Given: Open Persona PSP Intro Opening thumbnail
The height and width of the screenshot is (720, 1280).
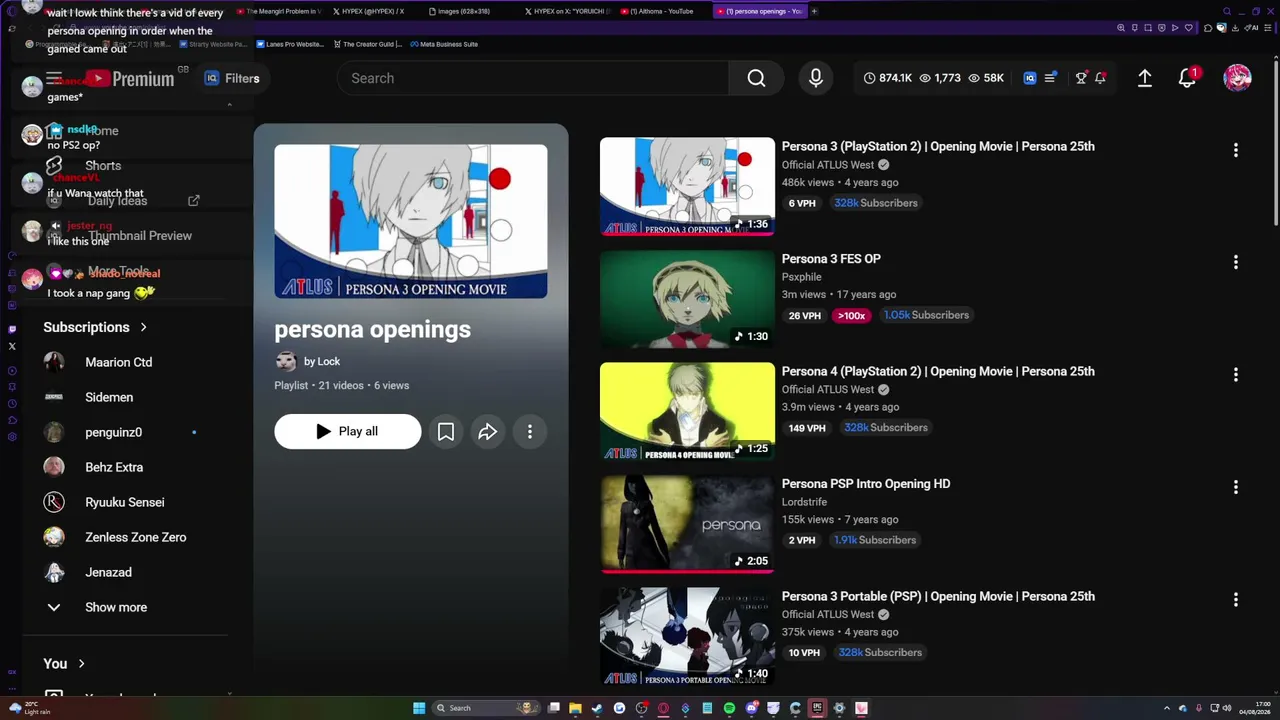Looking at the screenshot, I should (x=687, y=523).
